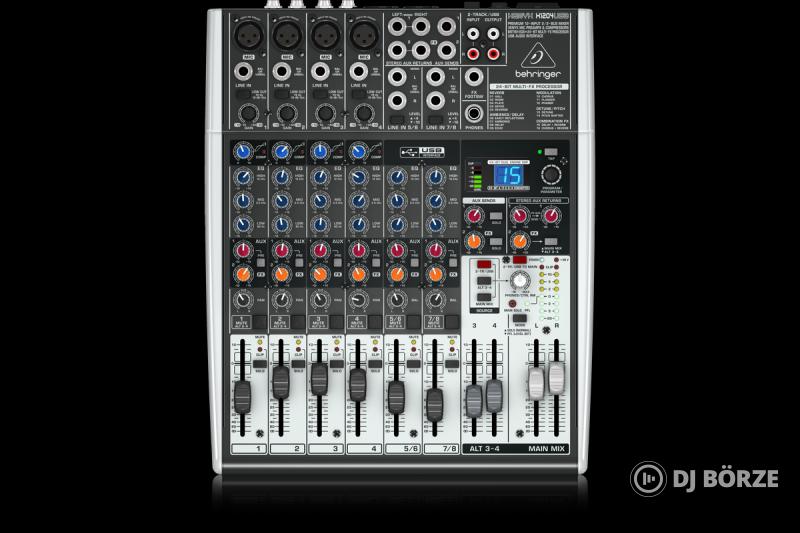
Task: Select channel 3 XLR mic input jack
Action: click(326, 36)
